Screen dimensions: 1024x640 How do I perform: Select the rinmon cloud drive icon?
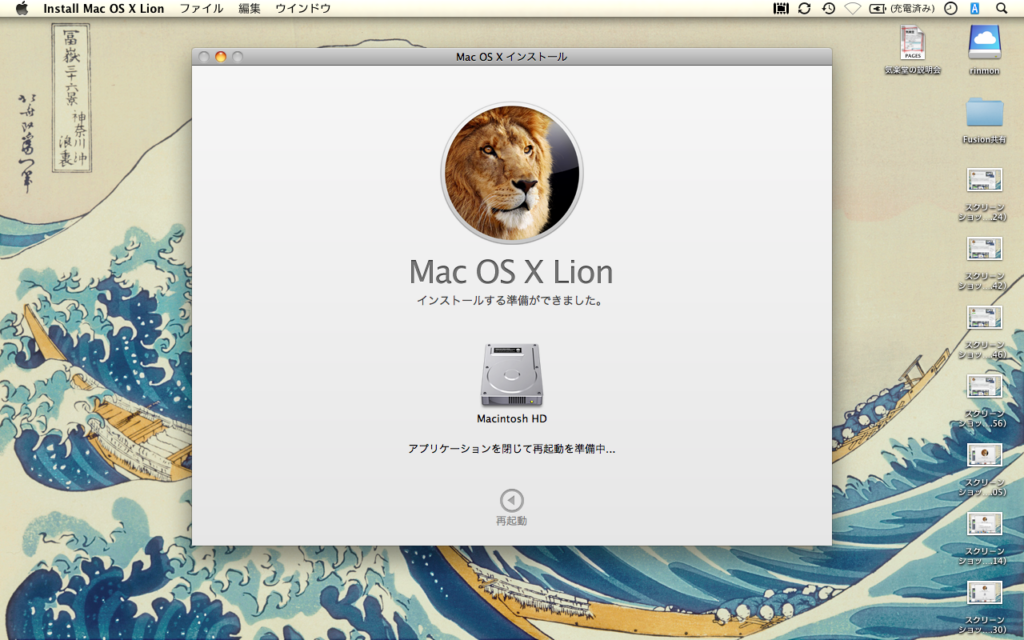[x=984, y=45]
